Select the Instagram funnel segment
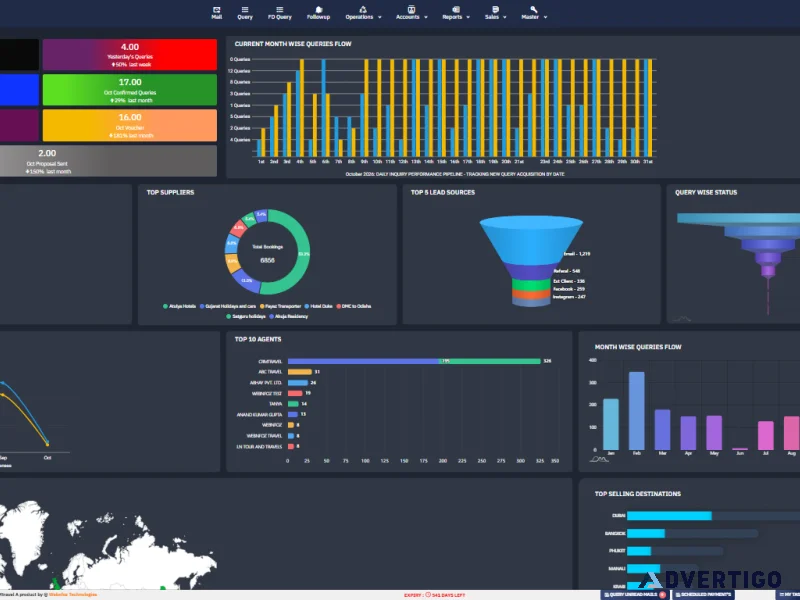The width and height of the screenshot is (800, 600). [531, 303]
